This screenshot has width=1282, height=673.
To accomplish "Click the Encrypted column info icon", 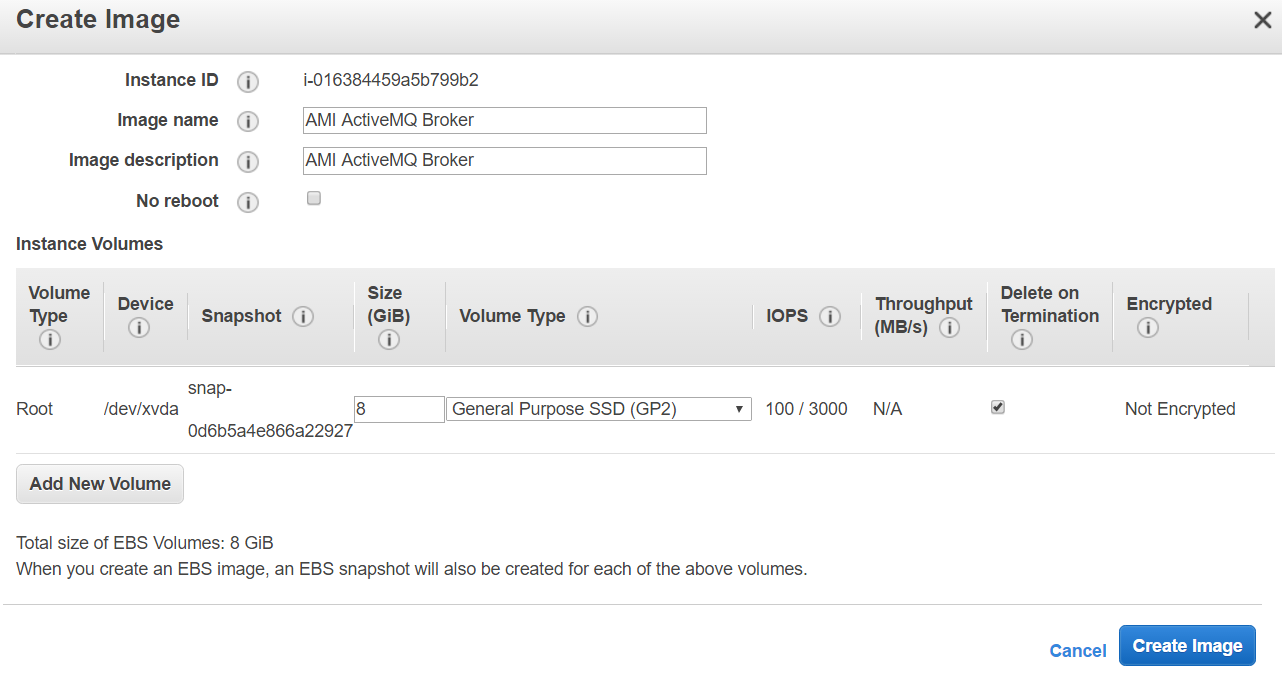I will point(1147,328).
